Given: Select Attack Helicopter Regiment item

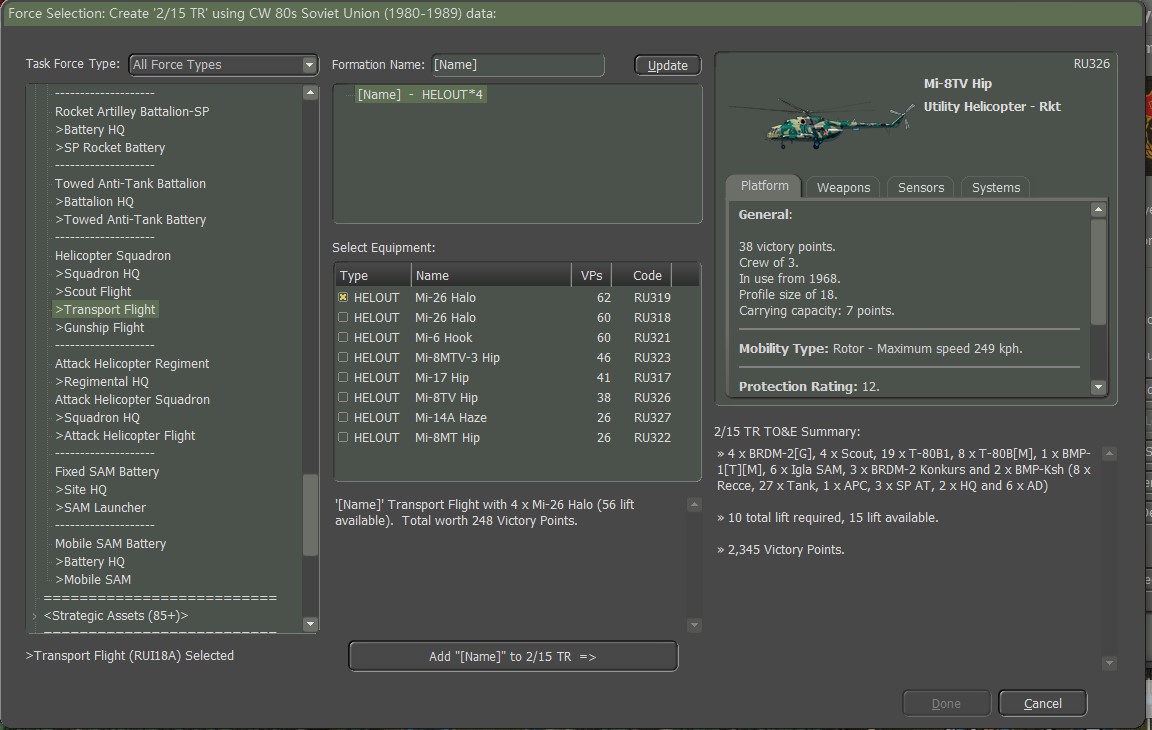Looking at the screenshot, I should [x=132, y=364].
